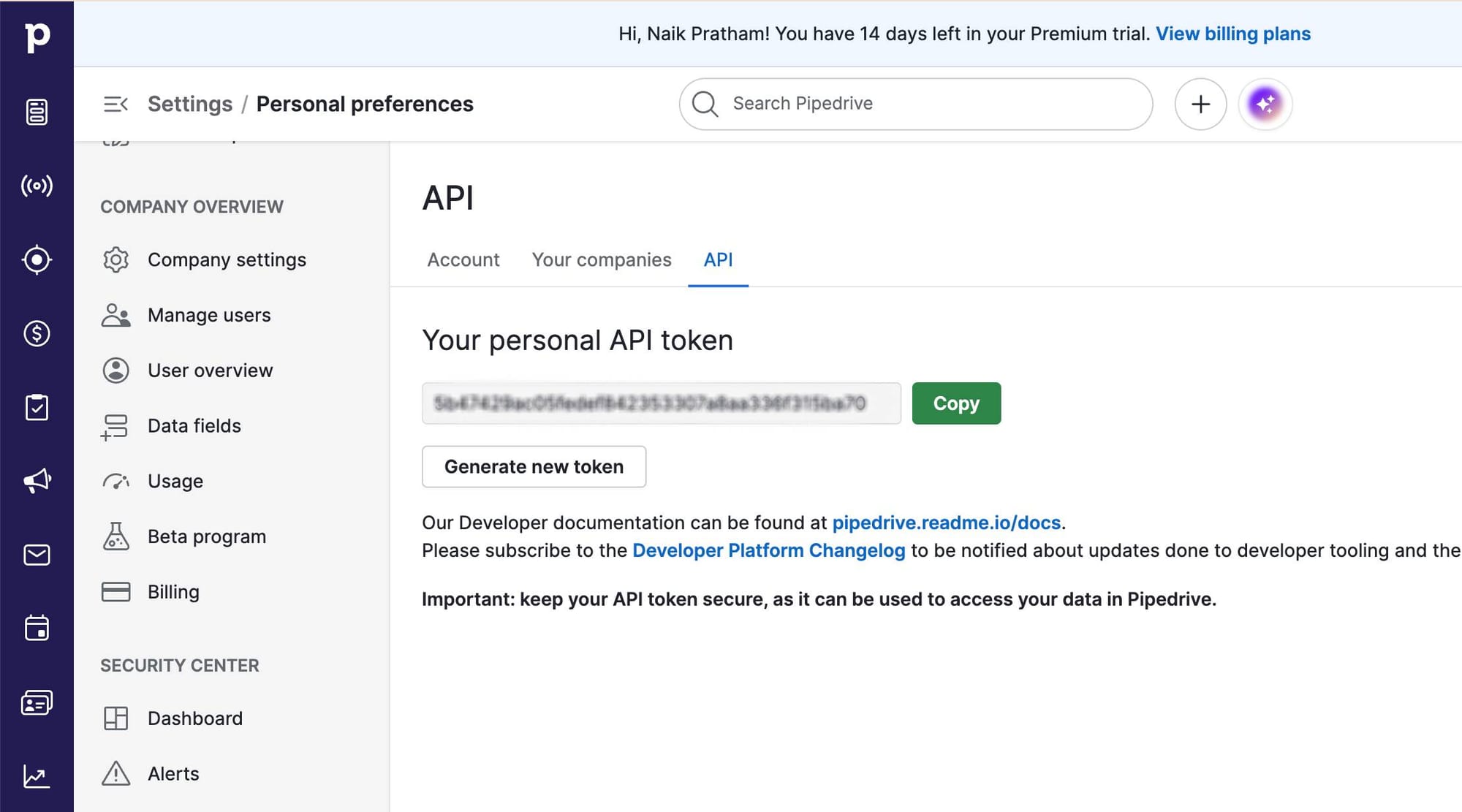This screenshot has width=1462, height=812.
Task: Switch to the Account tab
Action: (463, 259)
